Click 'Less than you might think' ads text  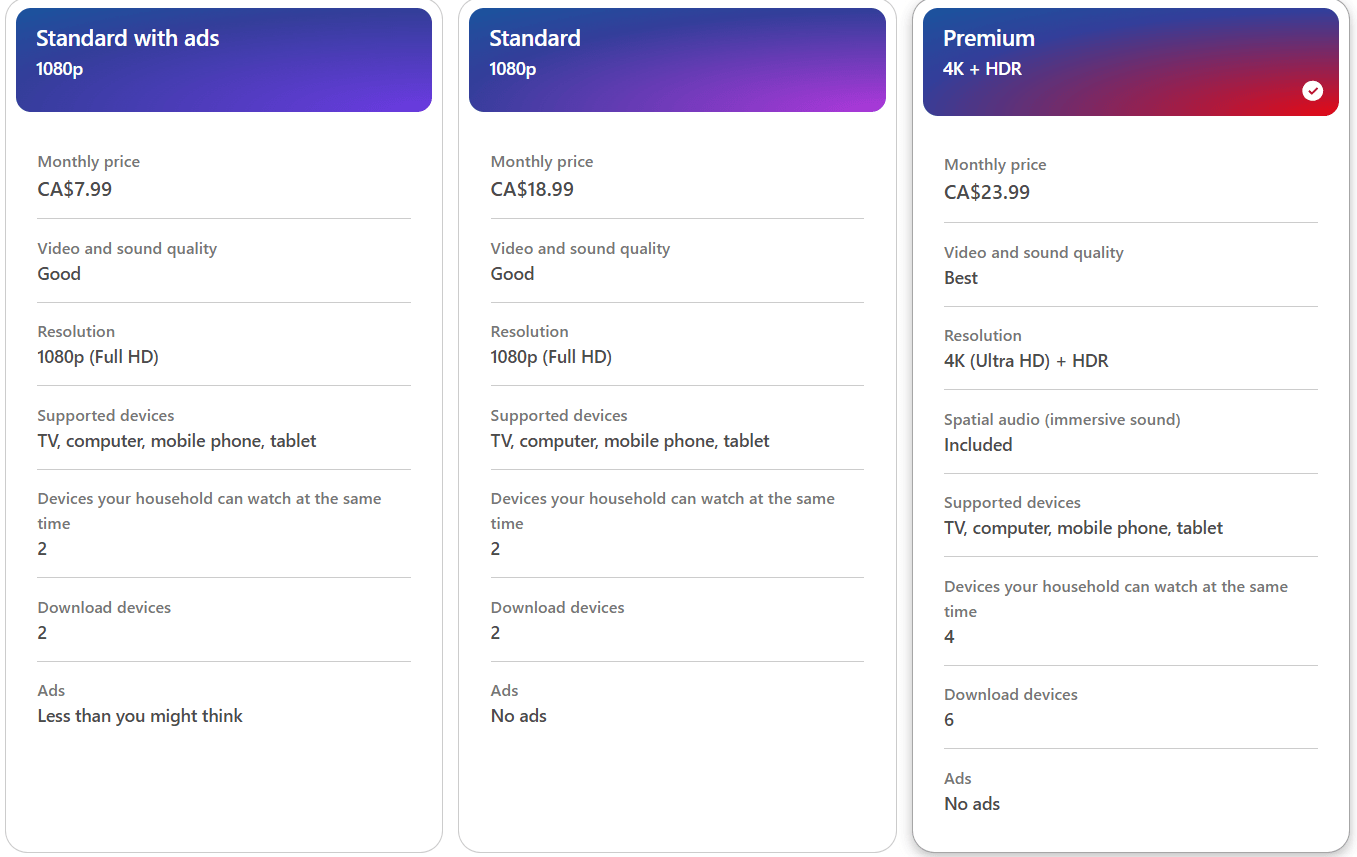click(x=140, y=716)
